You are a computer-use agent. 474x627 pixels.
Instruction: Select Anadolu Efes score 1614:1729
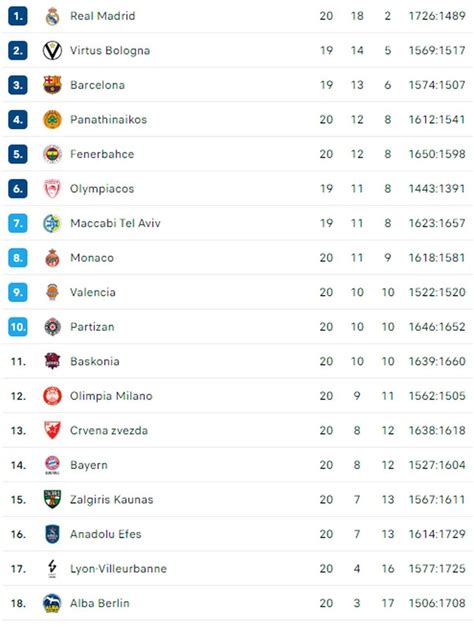point(437,534)
